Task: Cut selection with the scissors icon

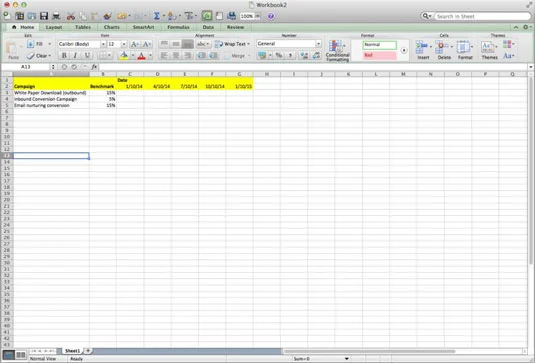Action: pyautogui.click(x=71, y=16)
